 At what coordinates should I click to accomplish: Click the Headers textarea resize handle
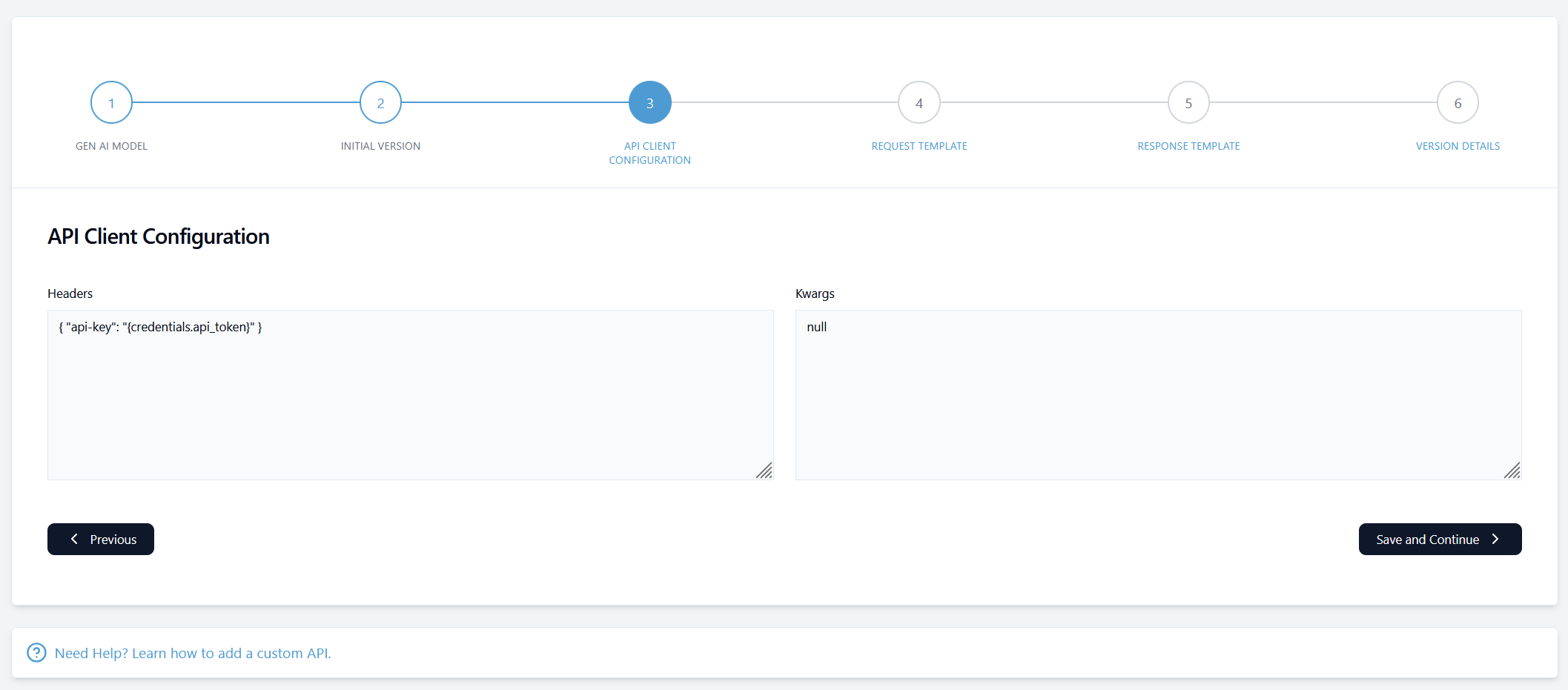(x=766, y=471)
